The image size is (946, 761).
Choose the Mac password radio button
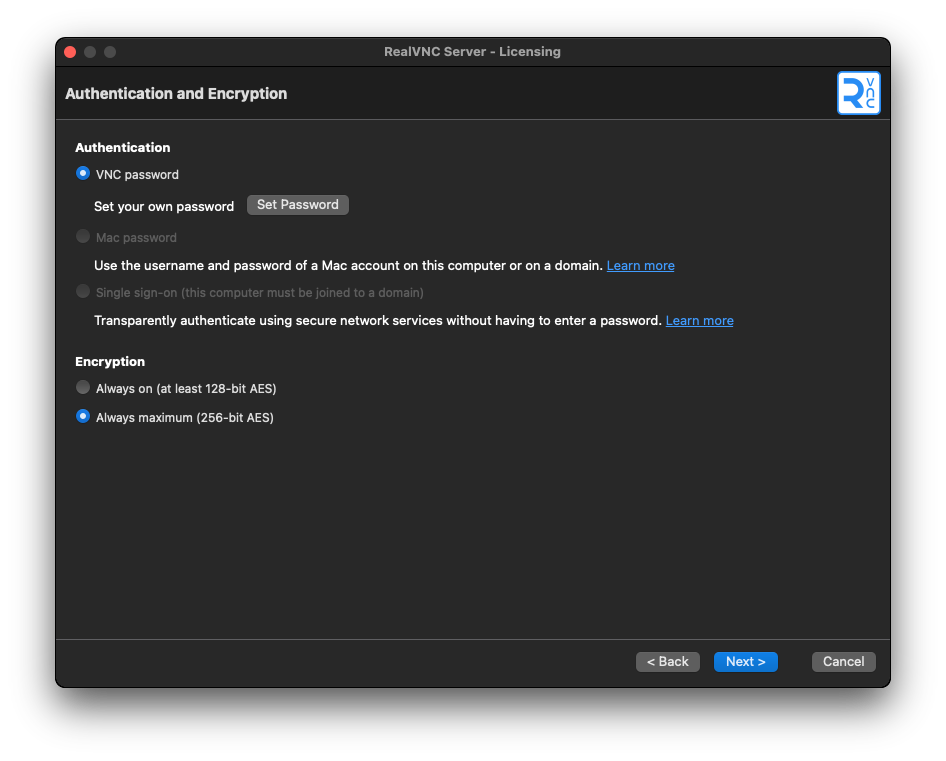click(x=83, y=237)
